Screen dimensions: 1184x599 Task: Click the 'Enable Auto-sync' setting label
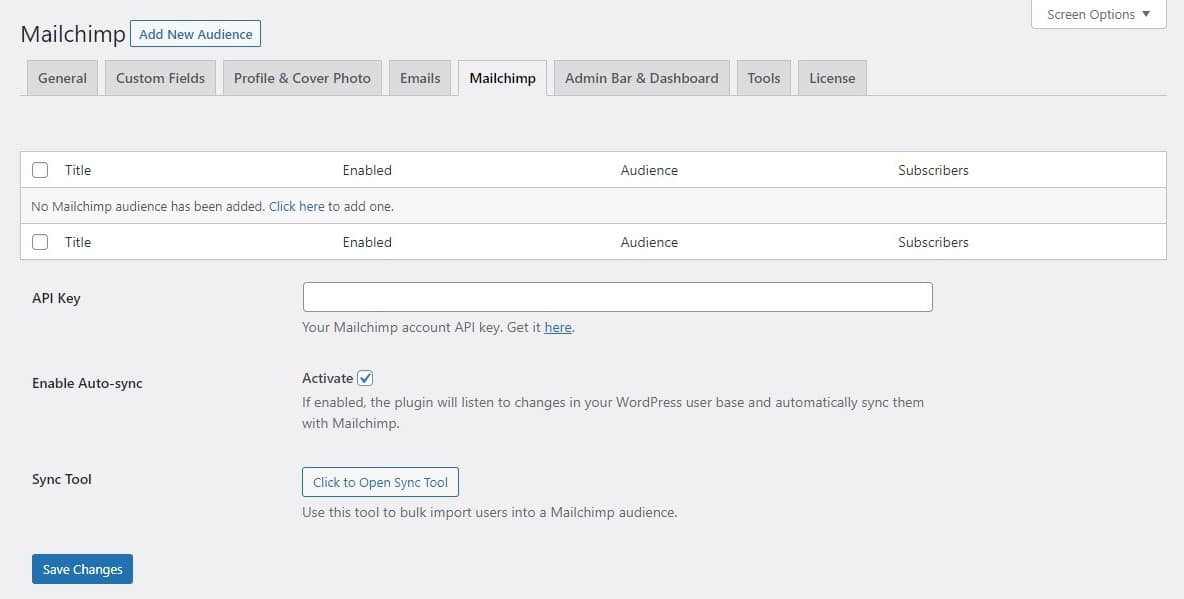pos(87,383)
